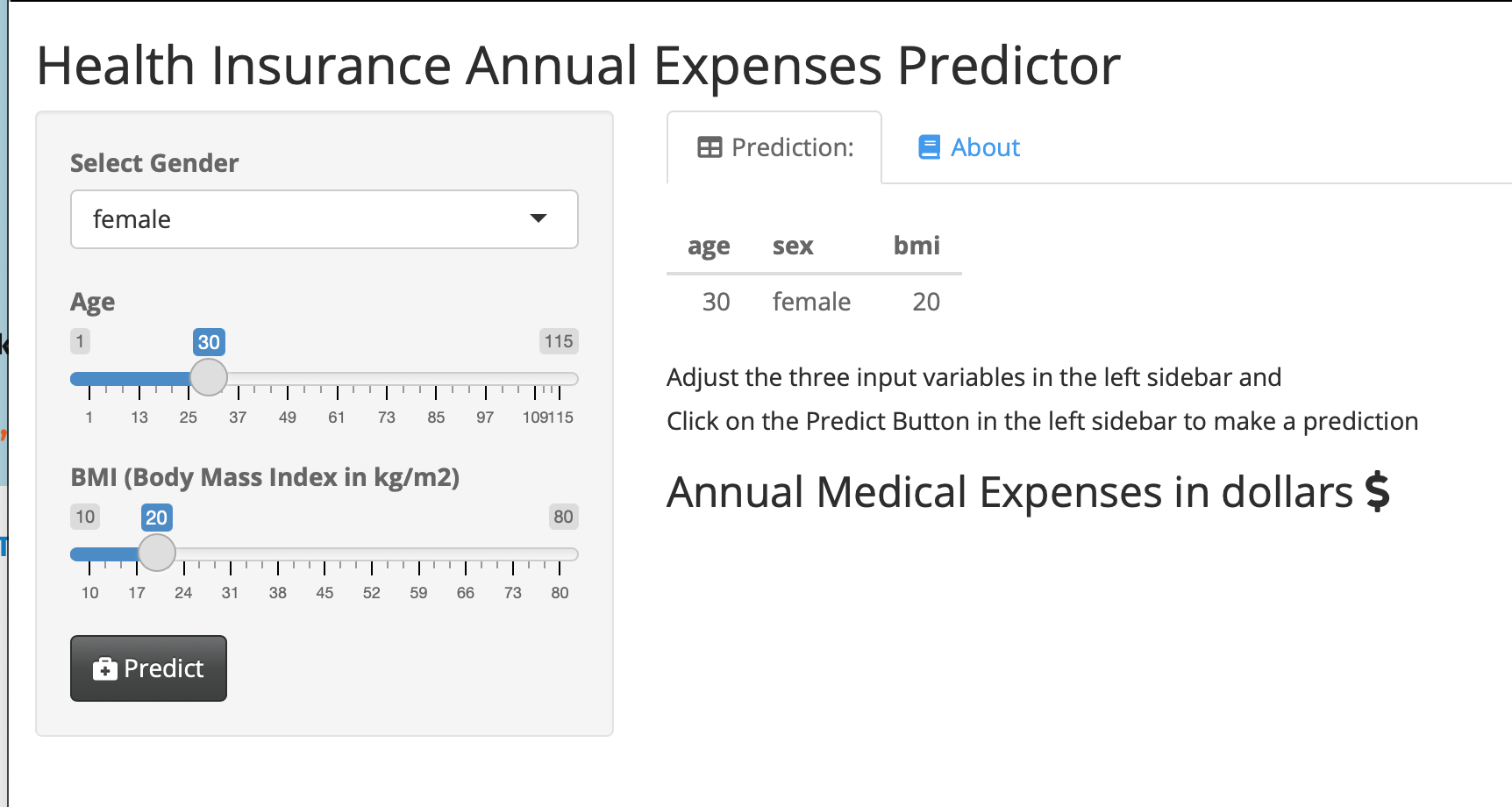Click the caret icon in gender selector
The height and width of the screenshot is (807, 1512).
(538, 218)
